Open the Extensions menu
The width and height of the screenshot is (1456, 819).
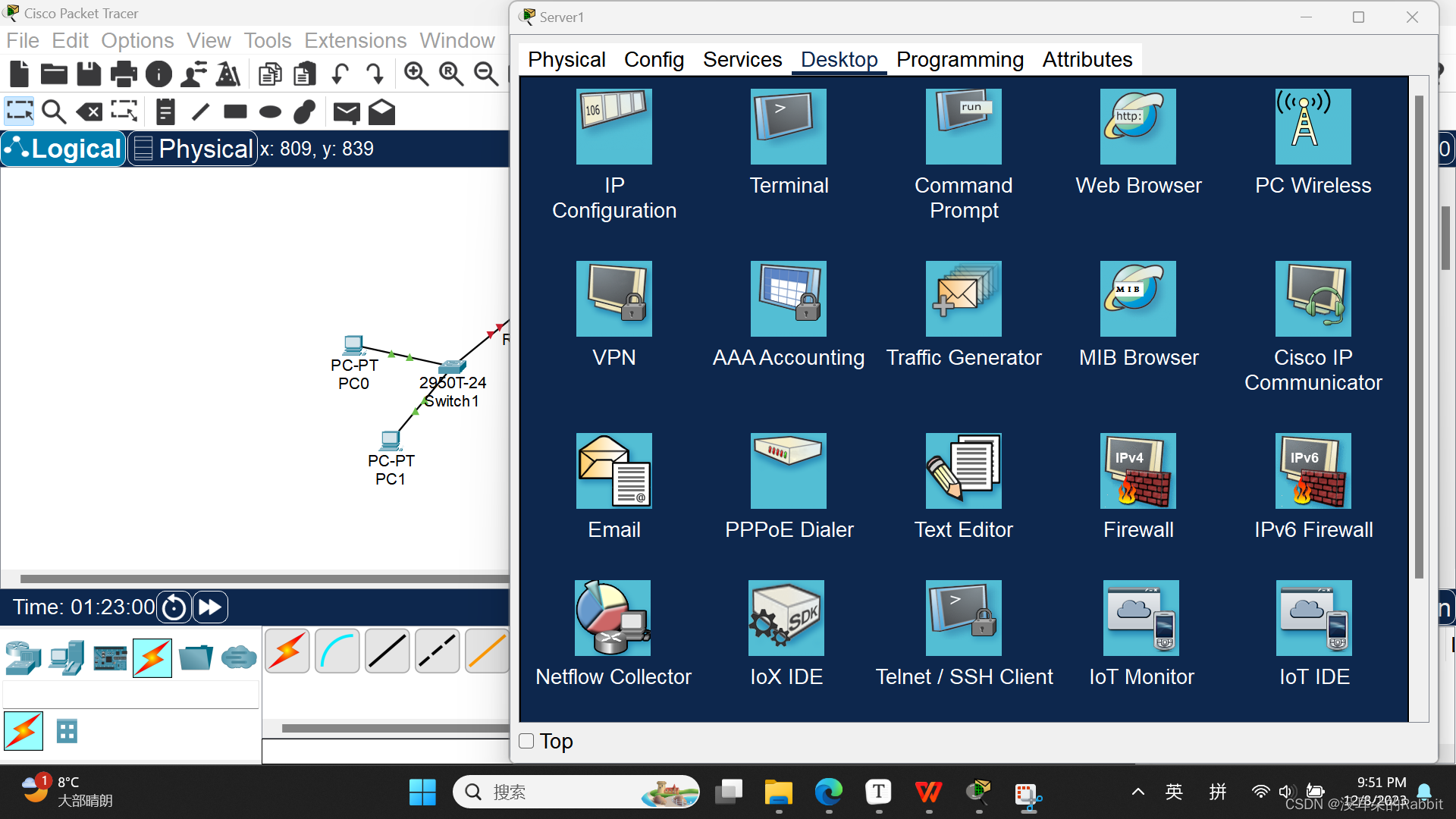click(355, 40)
